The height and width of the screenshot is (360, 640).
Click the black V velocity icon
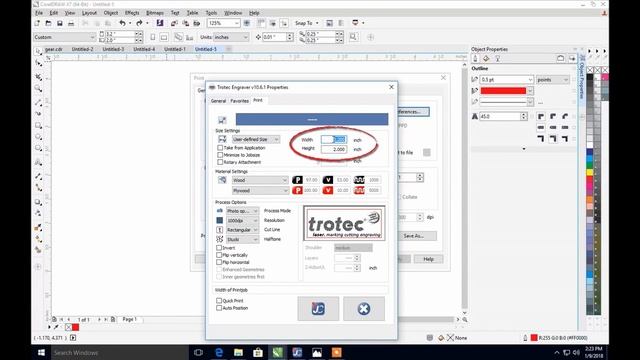click(x=328, y=180)
